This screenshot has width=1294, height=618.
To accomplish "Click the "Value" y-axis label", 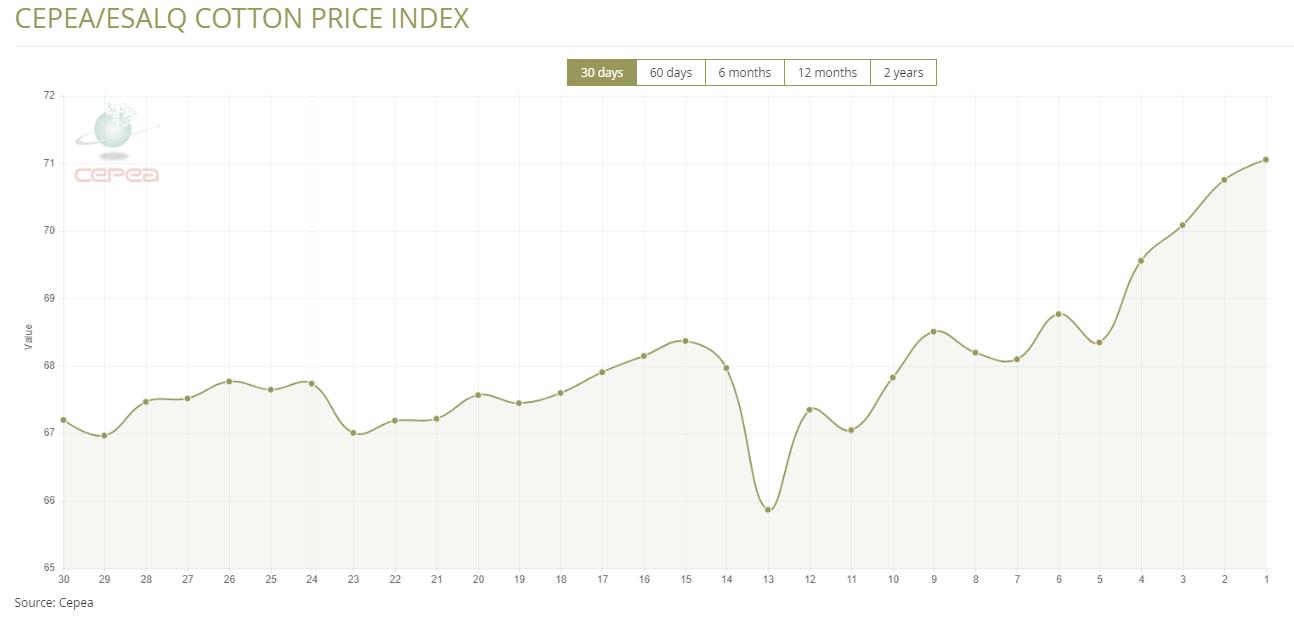I will coord(28,336).
